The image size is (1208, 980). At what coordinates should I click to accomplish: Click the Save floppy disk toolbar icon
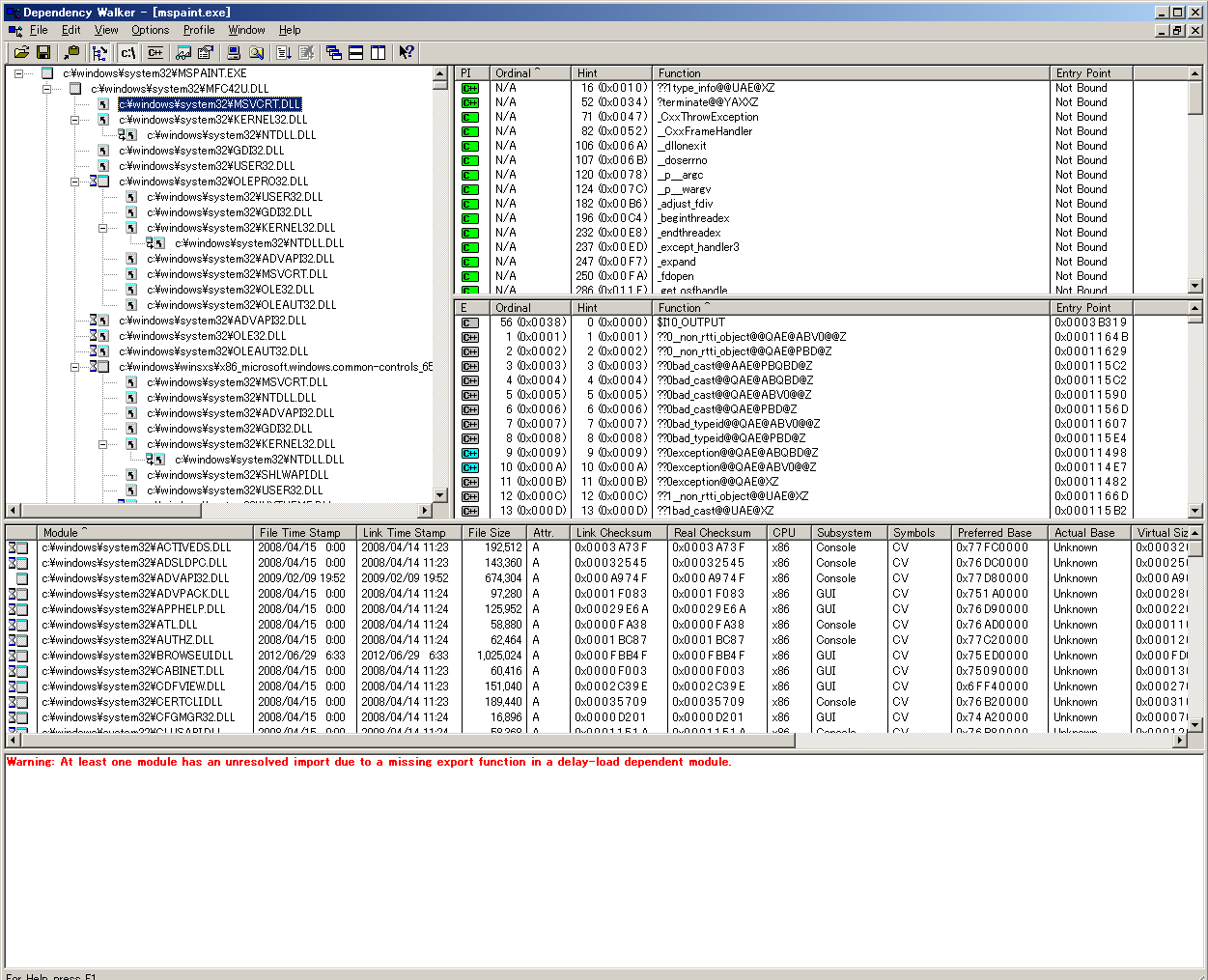(x=43, y=53)
